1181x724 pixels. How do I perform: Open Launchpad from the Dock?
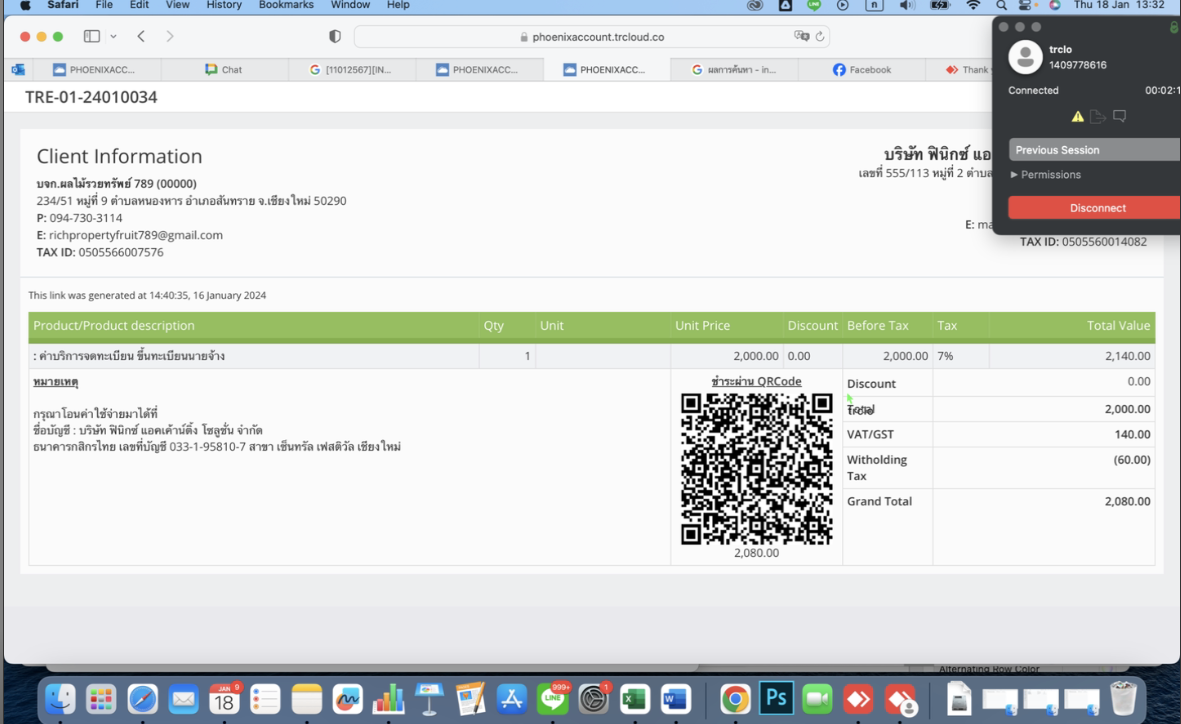101,699
